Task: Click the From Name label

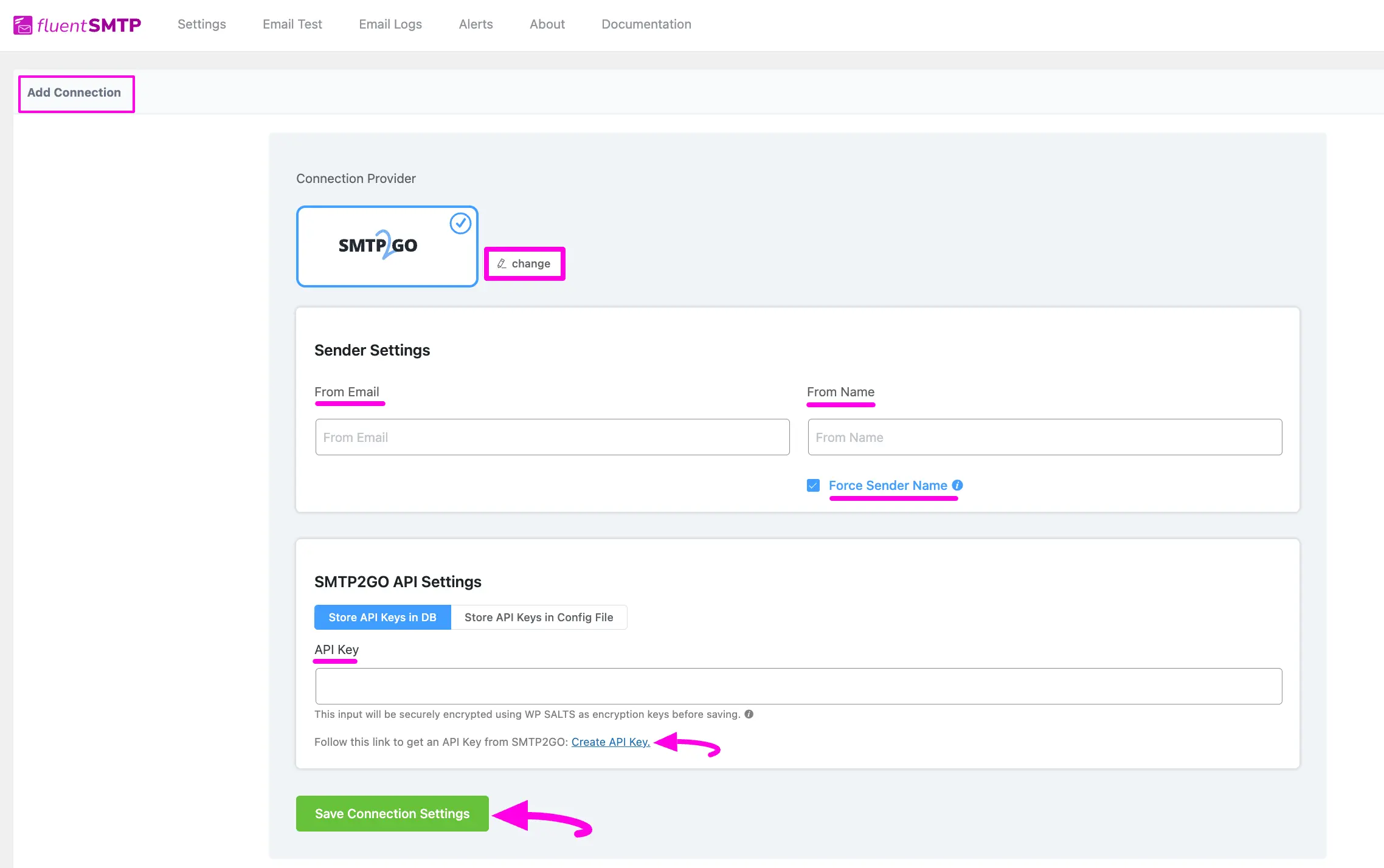Action: pyautogui.click(x=840, y=392)
